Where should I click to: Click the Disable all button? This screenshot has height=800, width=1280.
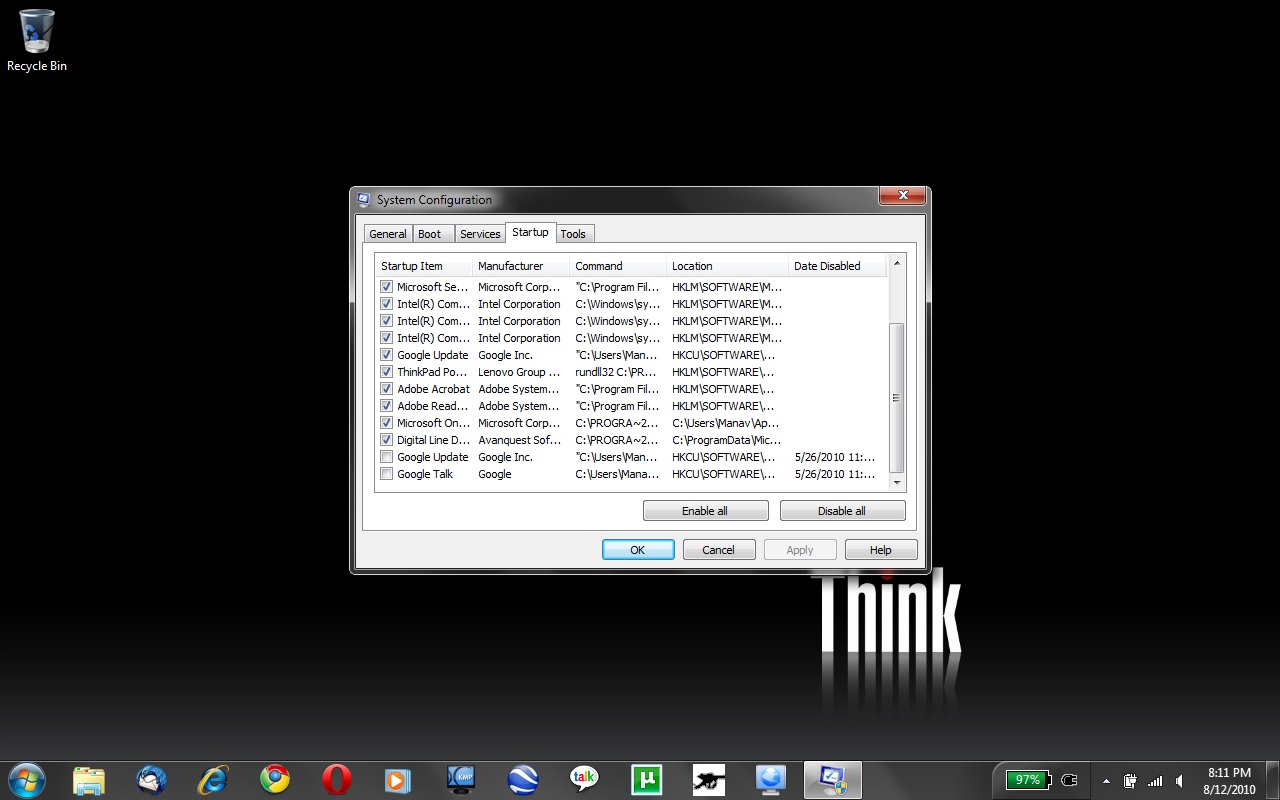pos(842,511)
